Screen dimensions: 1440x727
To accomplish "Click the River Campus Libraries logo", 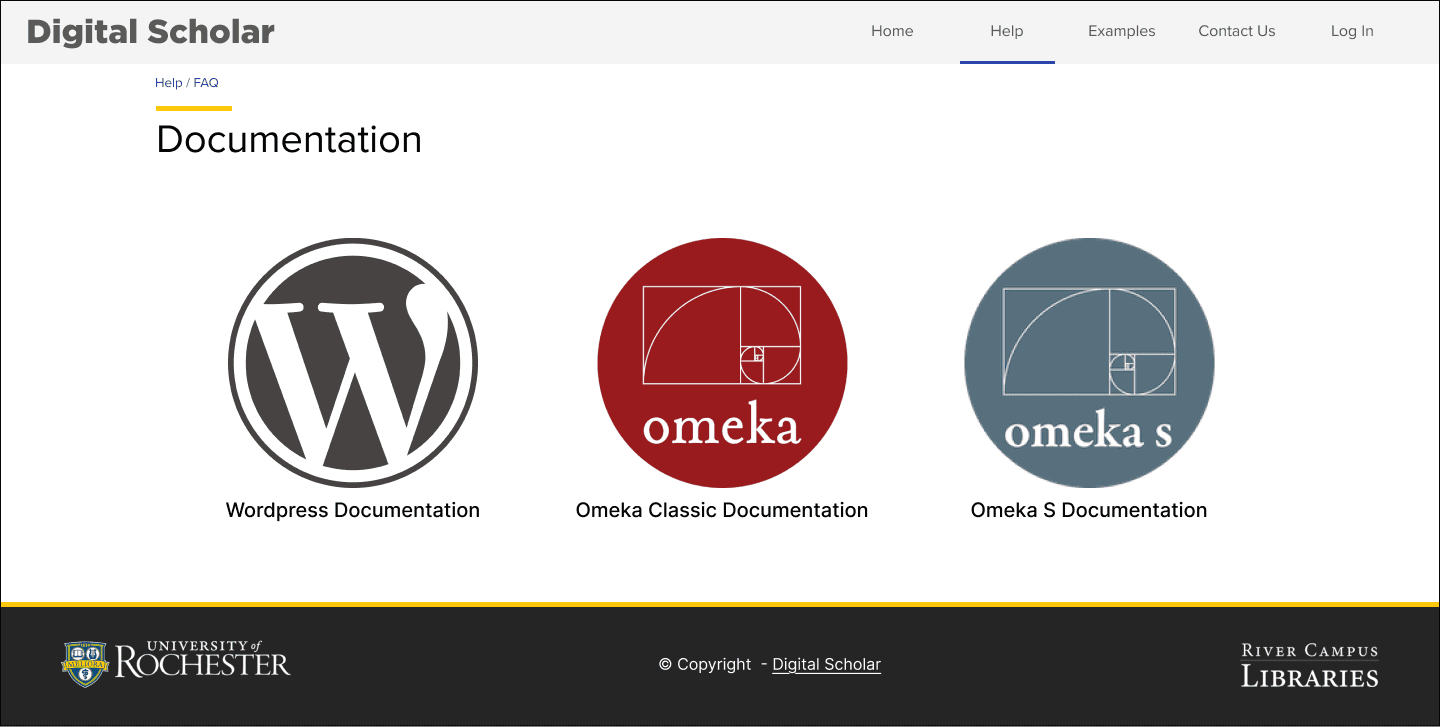I will (x=1310, y=665).
